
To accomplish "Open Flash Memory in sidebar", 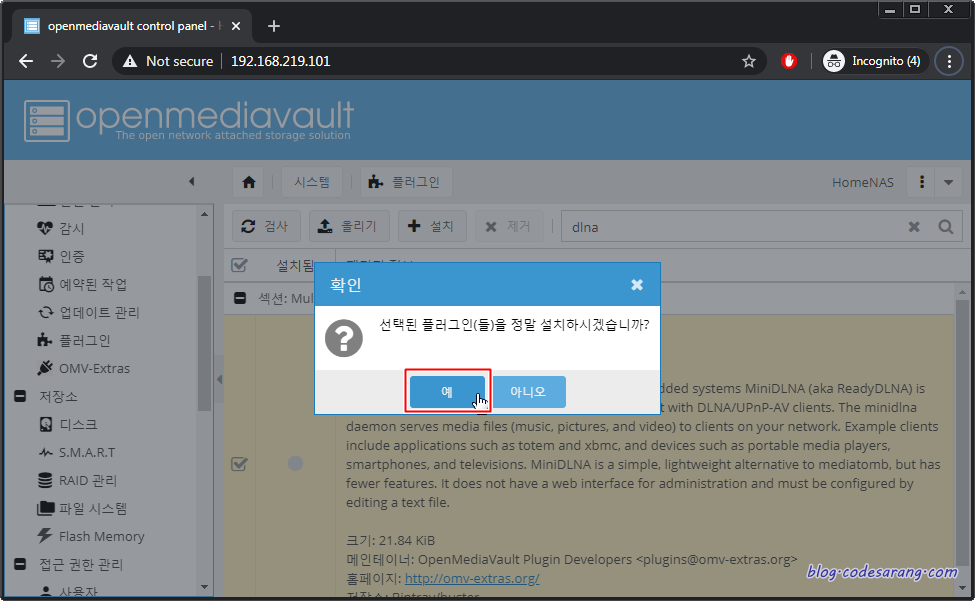I will coord(91,536).
